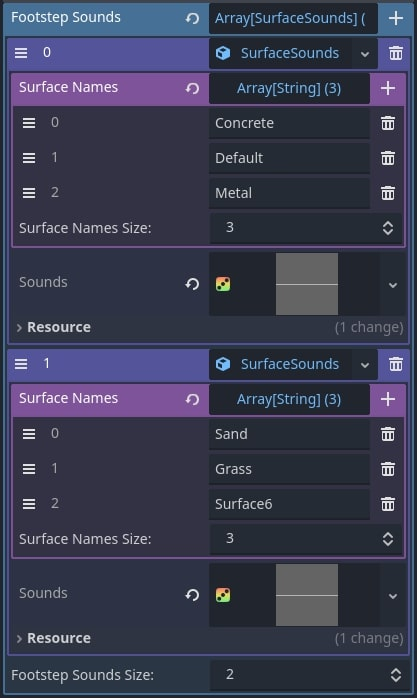Edit the Sand text field
Image resolution: width=417 pixels, height=698 pixels.
(289, 434)
